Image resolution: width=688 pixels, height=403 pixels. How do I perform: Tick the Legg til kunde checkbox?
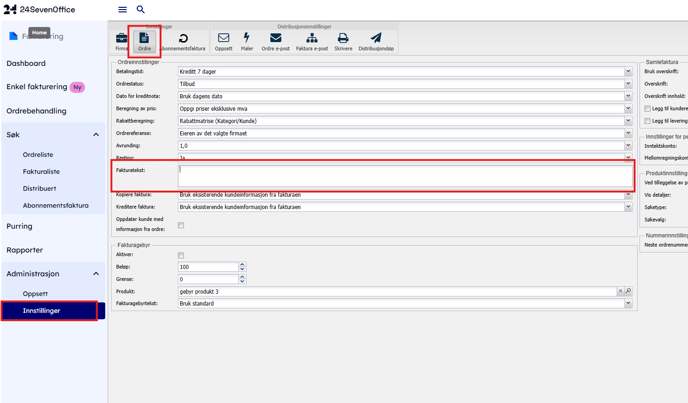(x=648, y=108)
